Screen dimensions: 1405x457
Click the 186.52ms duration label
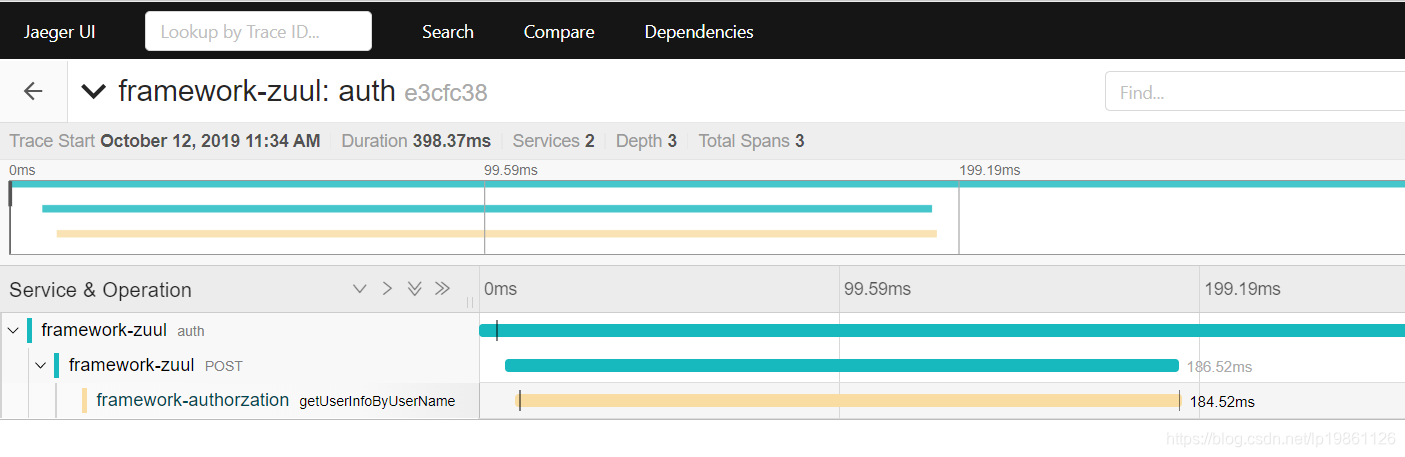(1219, 367)
